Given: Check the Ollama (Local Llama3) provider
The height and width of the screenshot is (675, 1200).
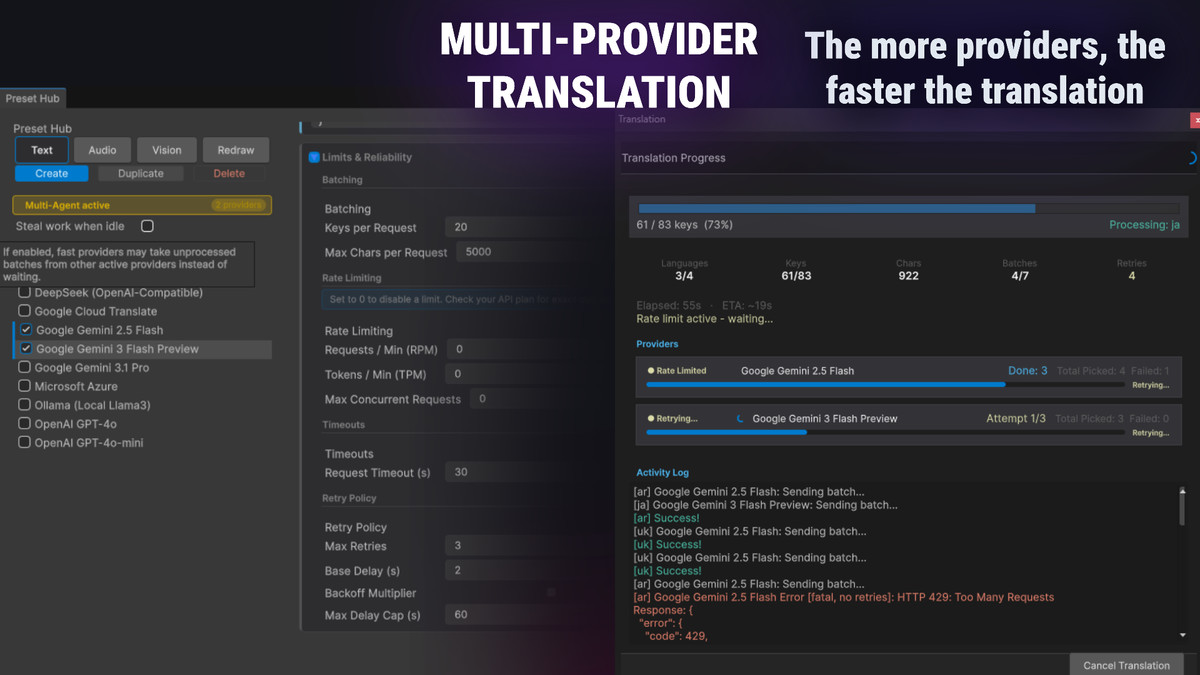Looking at the screenshot, I should (x=24, y=405).
